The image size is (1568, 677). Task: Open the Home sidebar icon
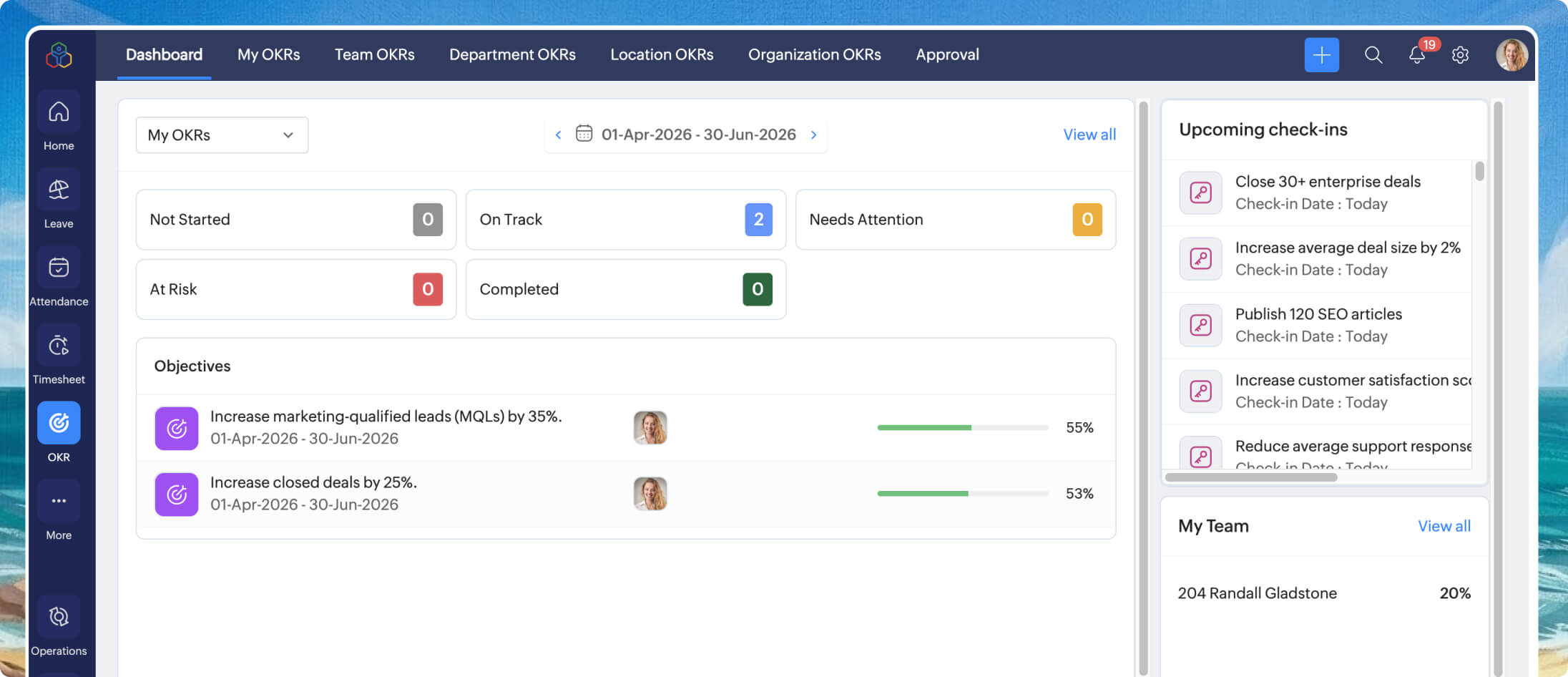pos(59,112)
